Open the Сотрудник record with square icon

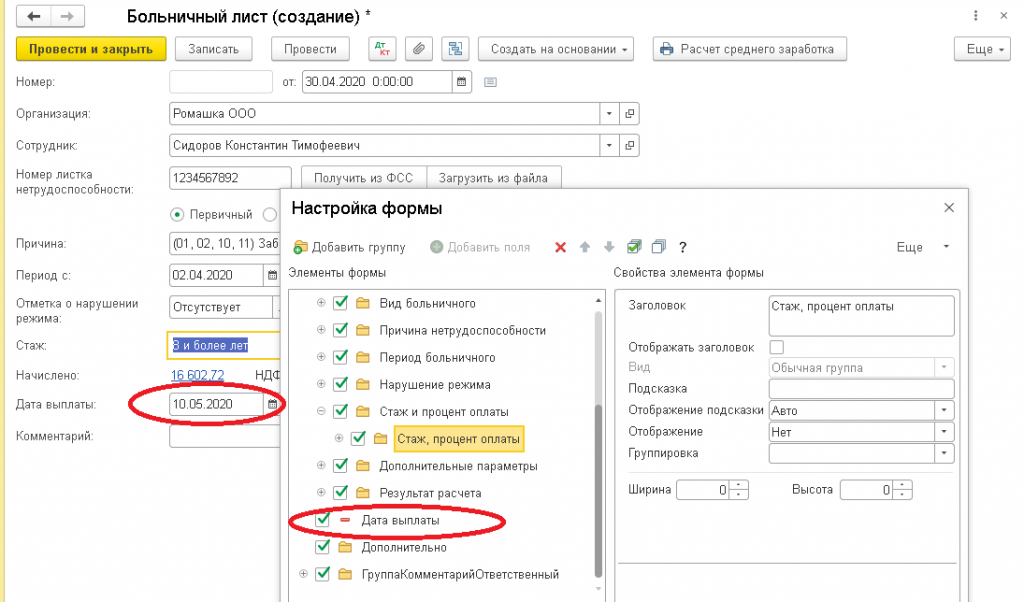[630, 145]
